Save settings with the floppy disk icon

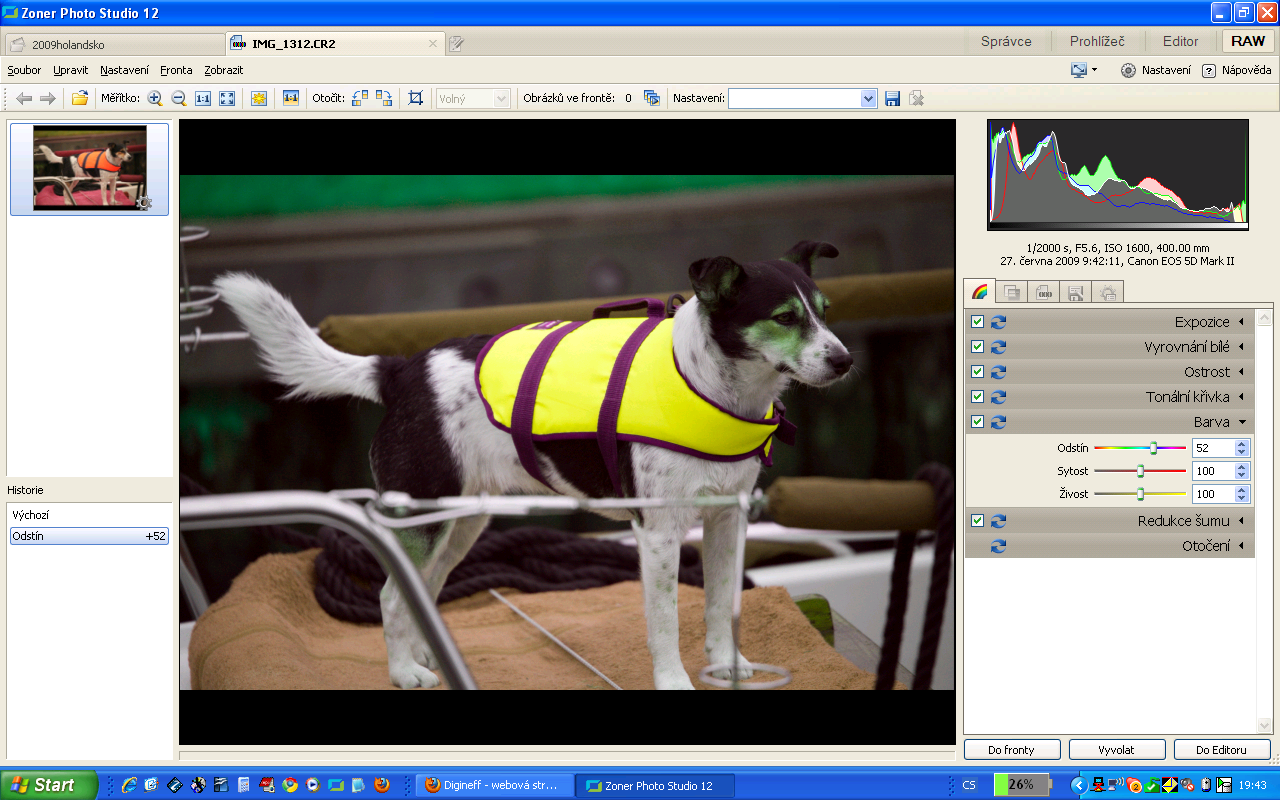pos(893,98)
